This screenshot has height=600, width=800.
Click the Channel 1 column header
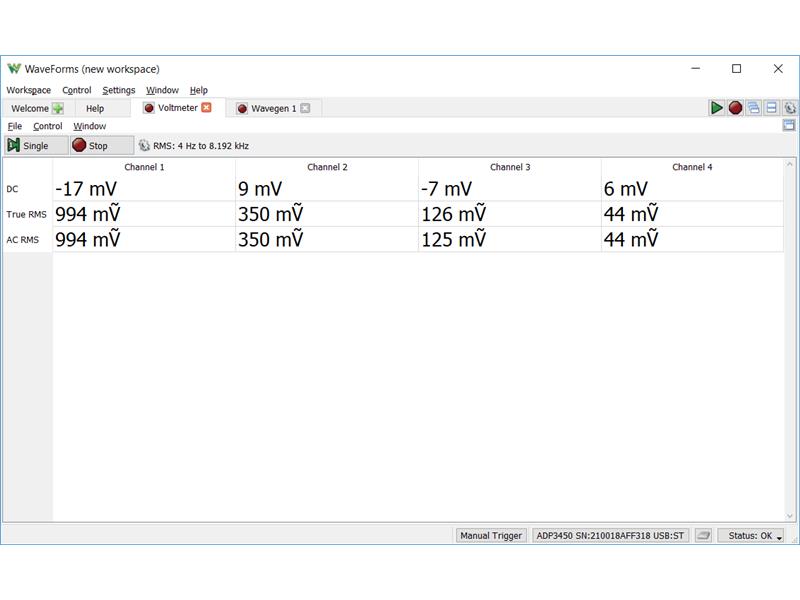tap(144, 167)
